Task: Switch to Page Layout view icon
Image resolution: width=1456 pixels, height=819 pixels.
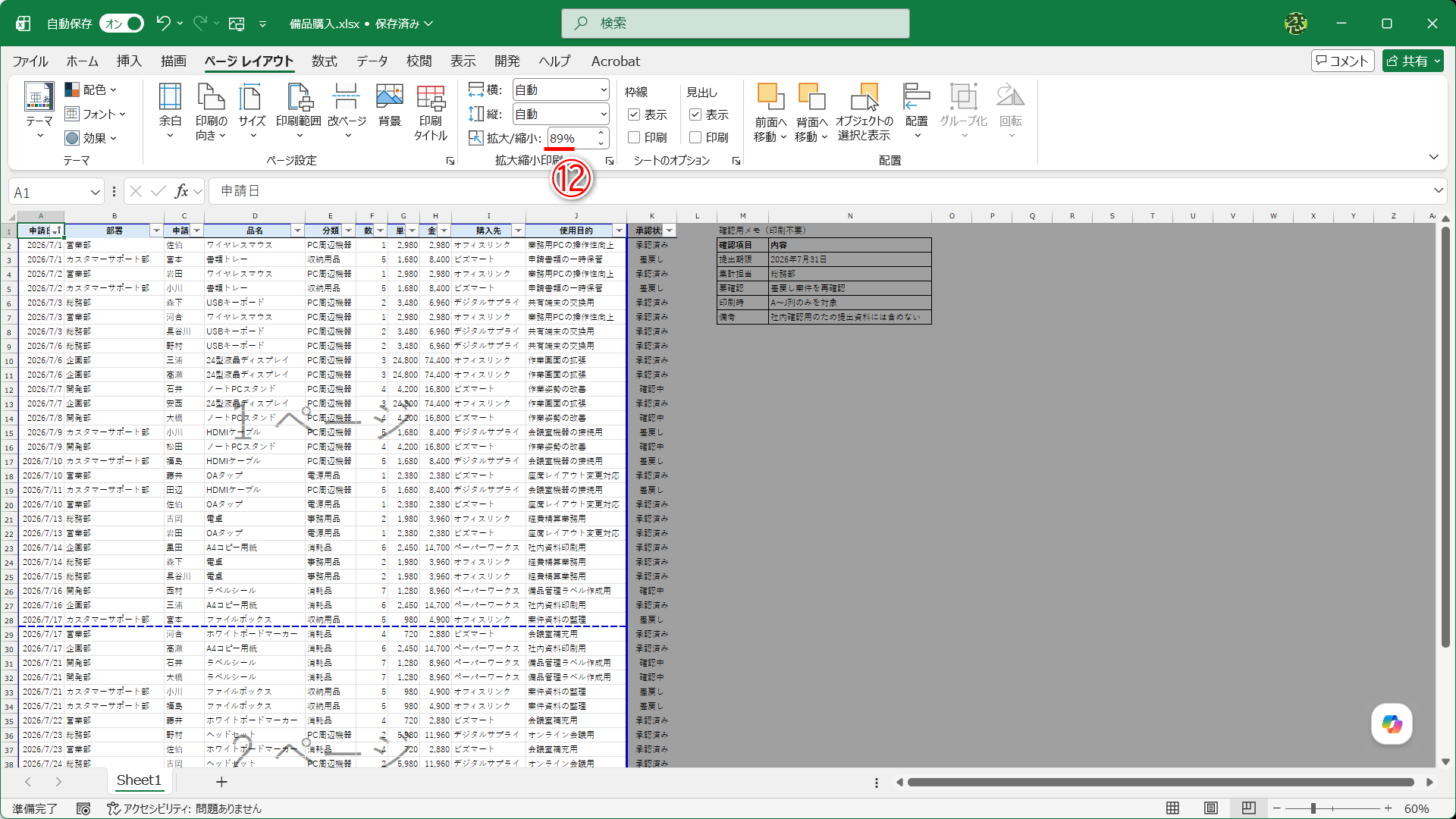Action: click(x=1211, y=808)
